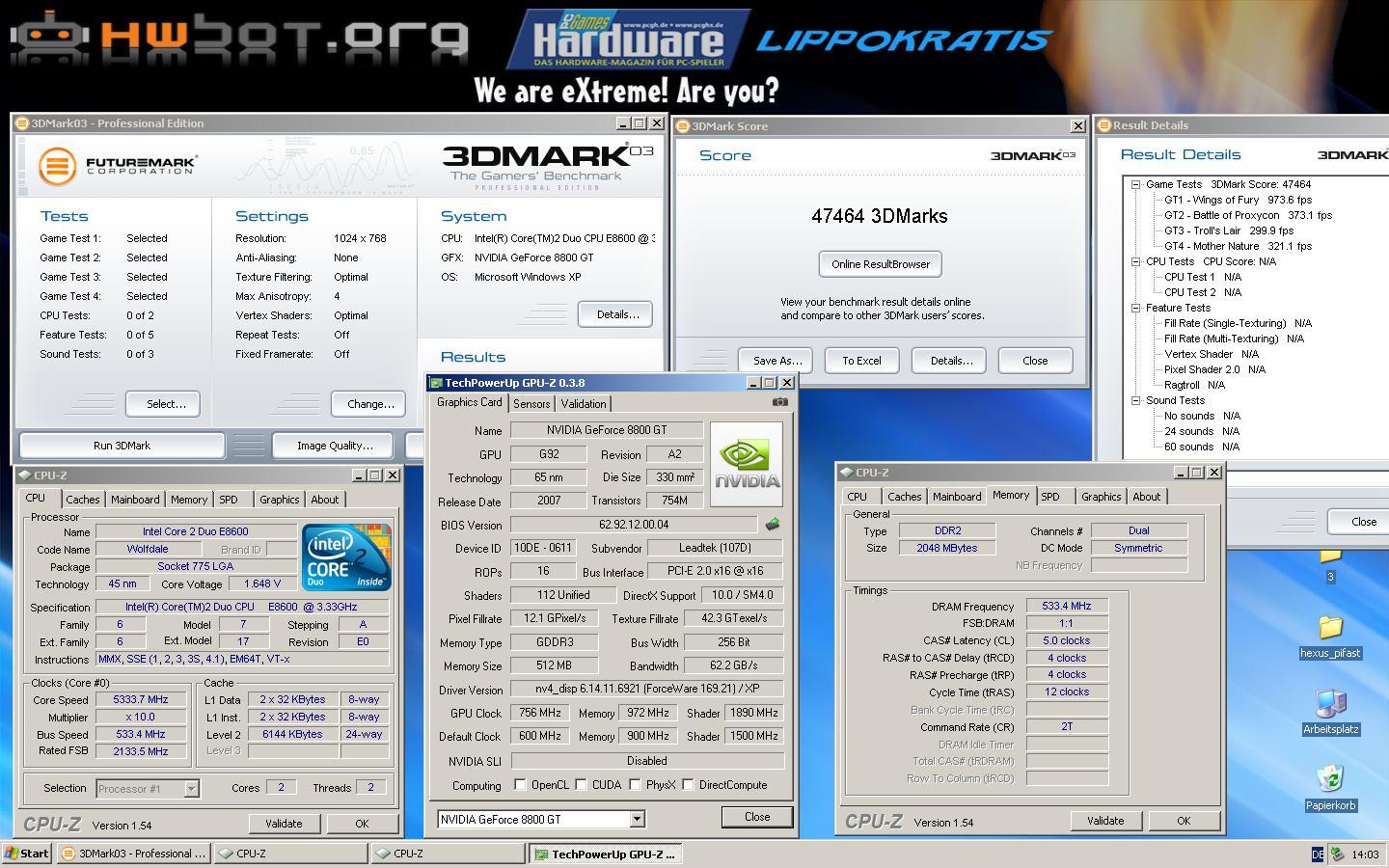Image resolution: width=1389 pixels, height=868 pixels.
Task: Click the Image Quality... button
Action: [334, 446]
